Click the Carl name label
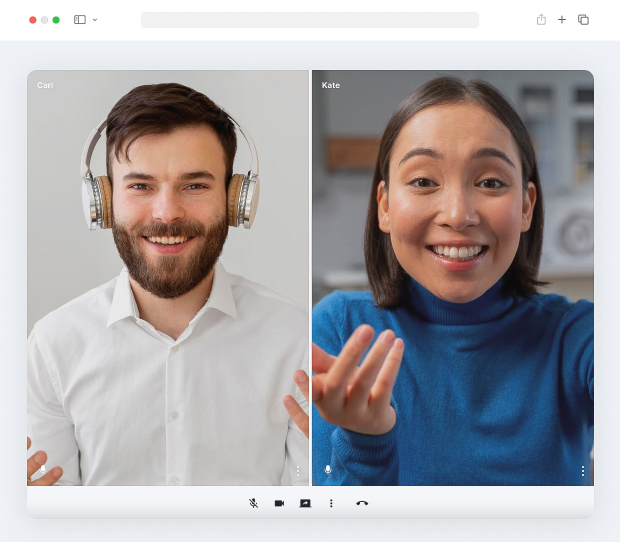This screenshot has width=620, height=542. tap(45, 85)
